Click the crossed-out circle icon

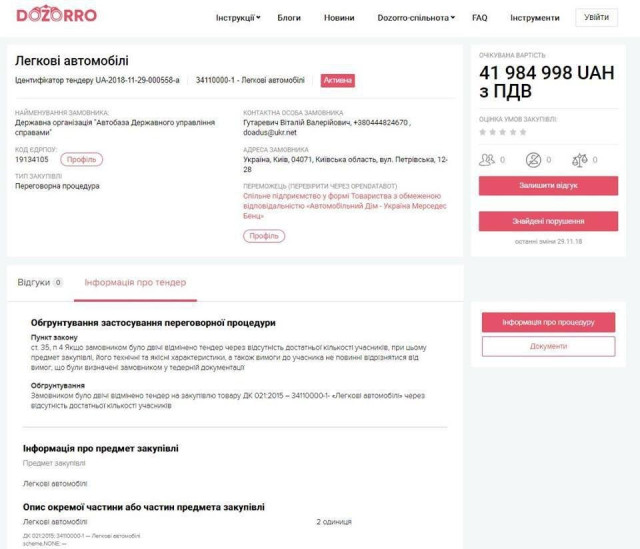point(533,159)
